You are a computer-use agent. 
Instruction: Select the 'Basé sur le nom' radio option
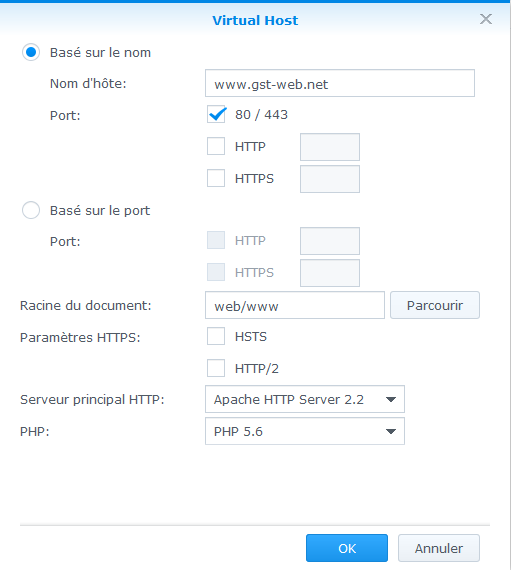click(31, 52)
